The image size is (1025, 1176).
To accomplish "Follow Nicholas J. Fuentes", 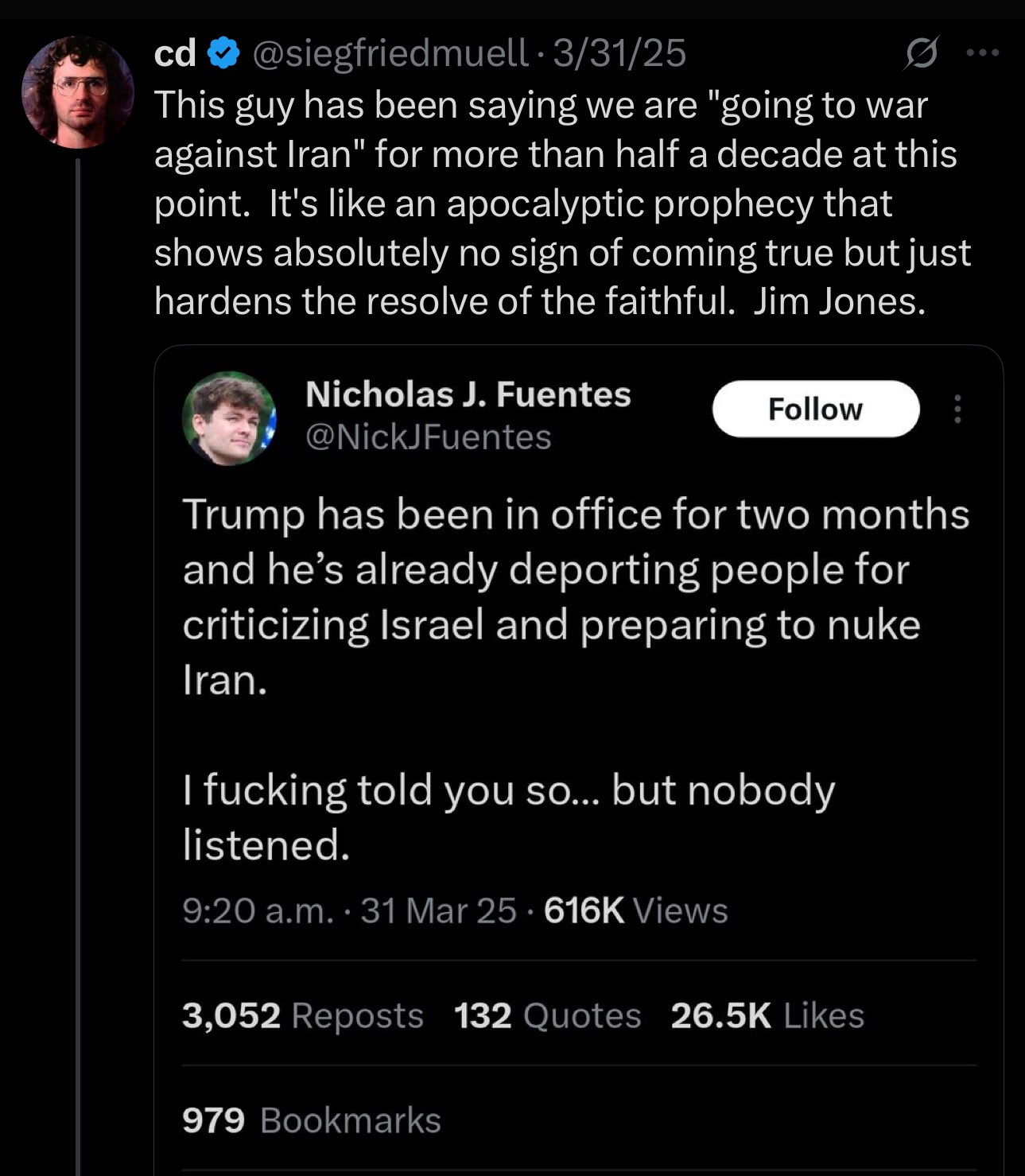I will coord(815,409).
